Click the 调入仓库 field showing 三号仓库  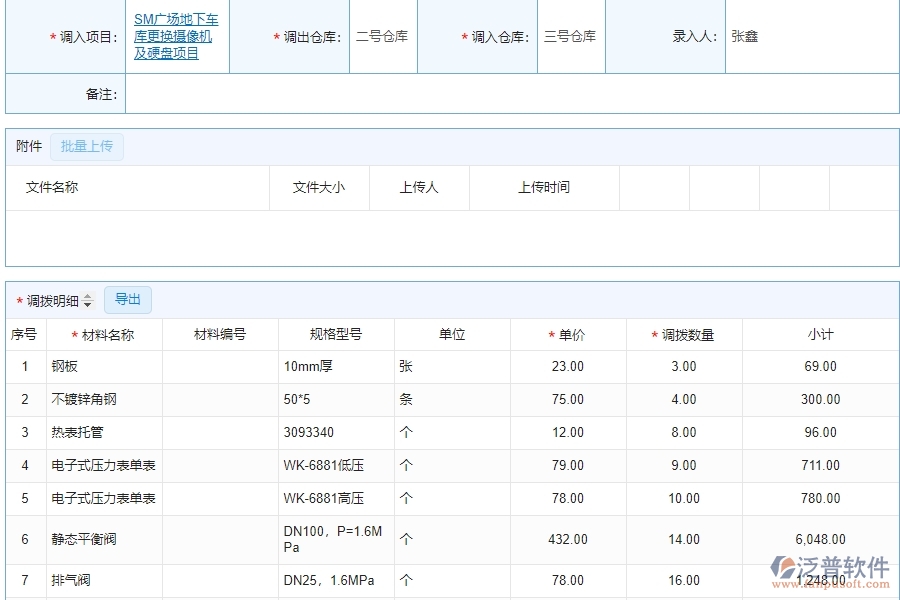(570, 37)
